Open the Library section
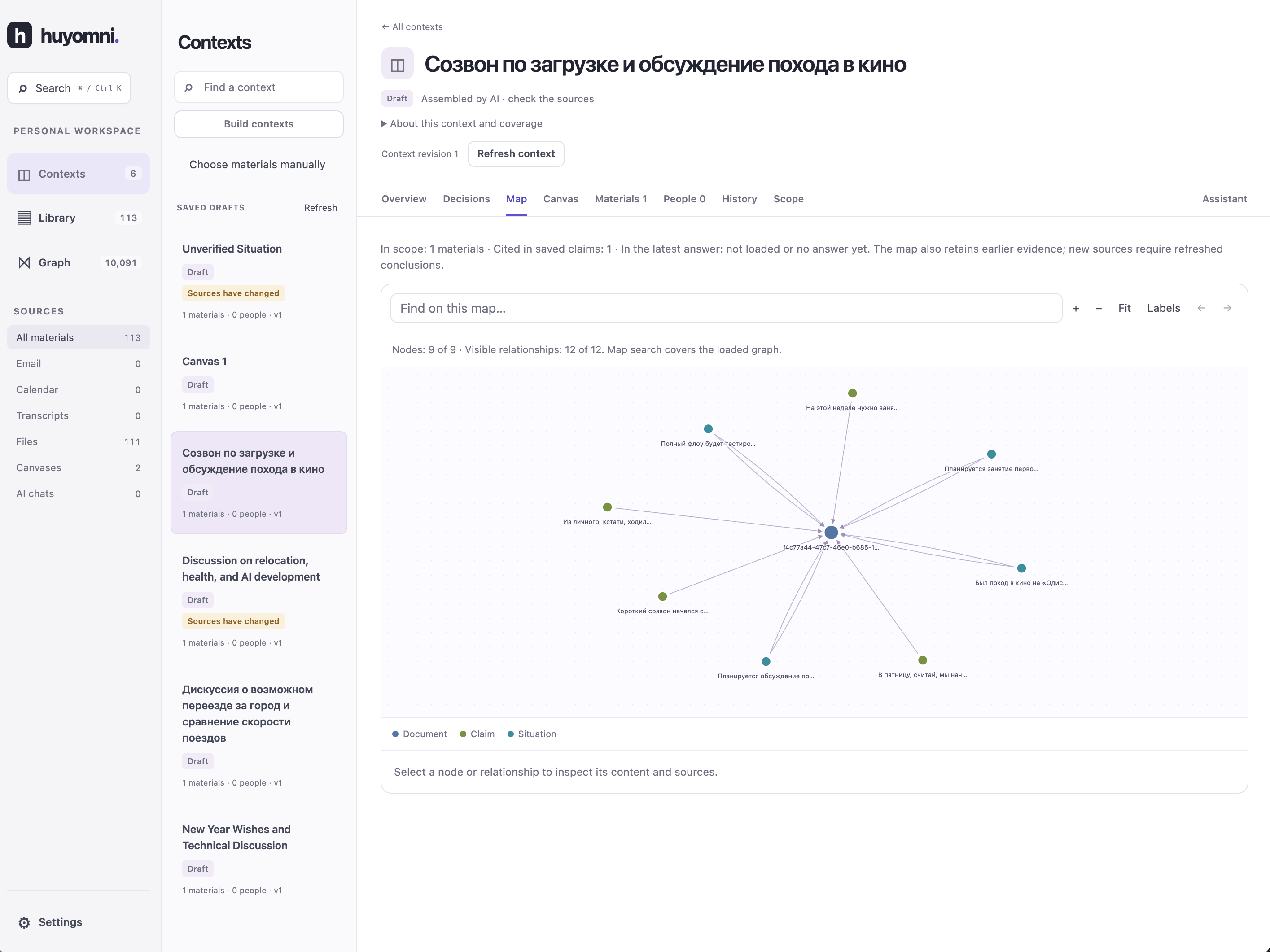 click(78, 218)
